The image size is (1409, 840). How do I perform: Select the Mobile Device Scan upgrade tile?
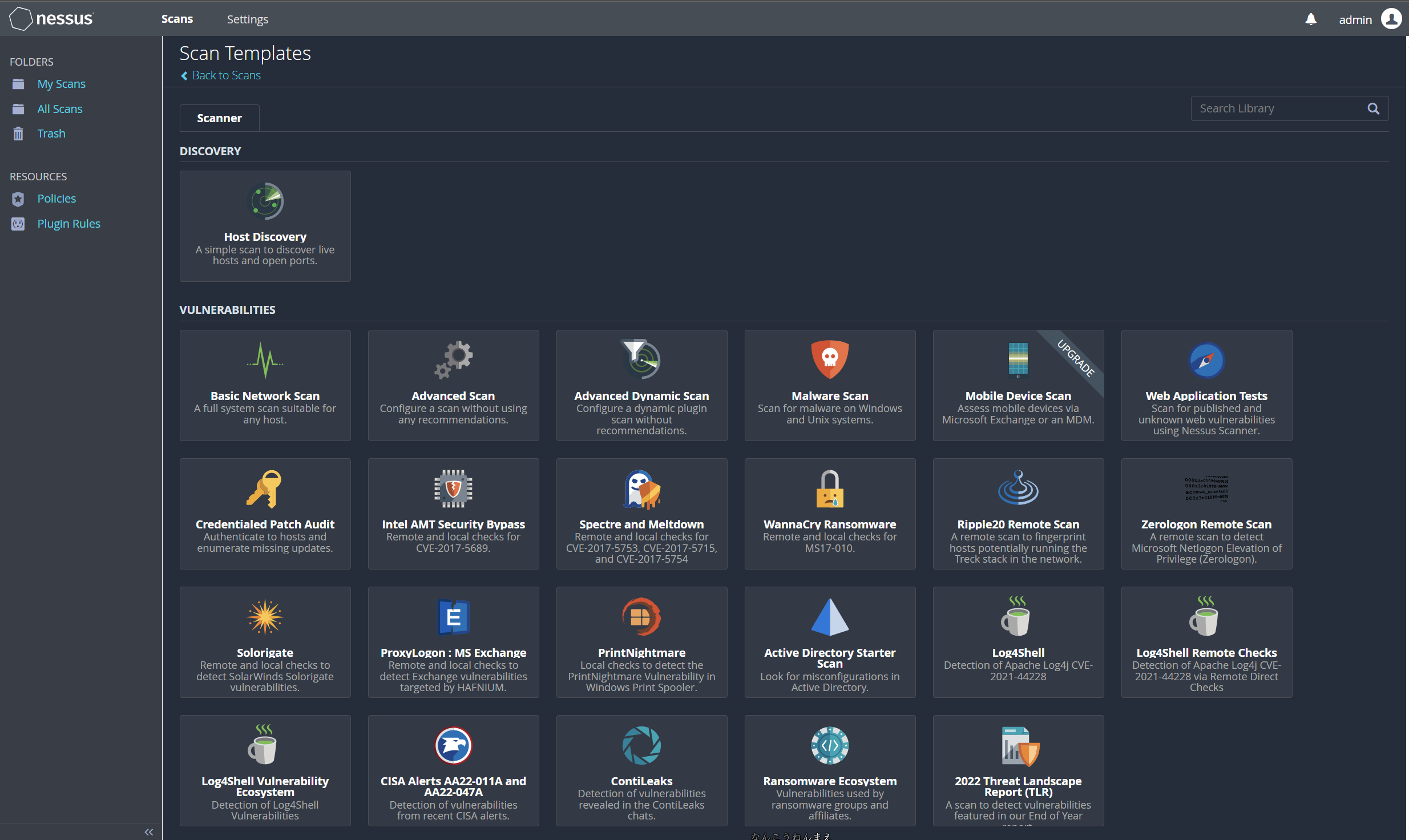coord(1018,385)
